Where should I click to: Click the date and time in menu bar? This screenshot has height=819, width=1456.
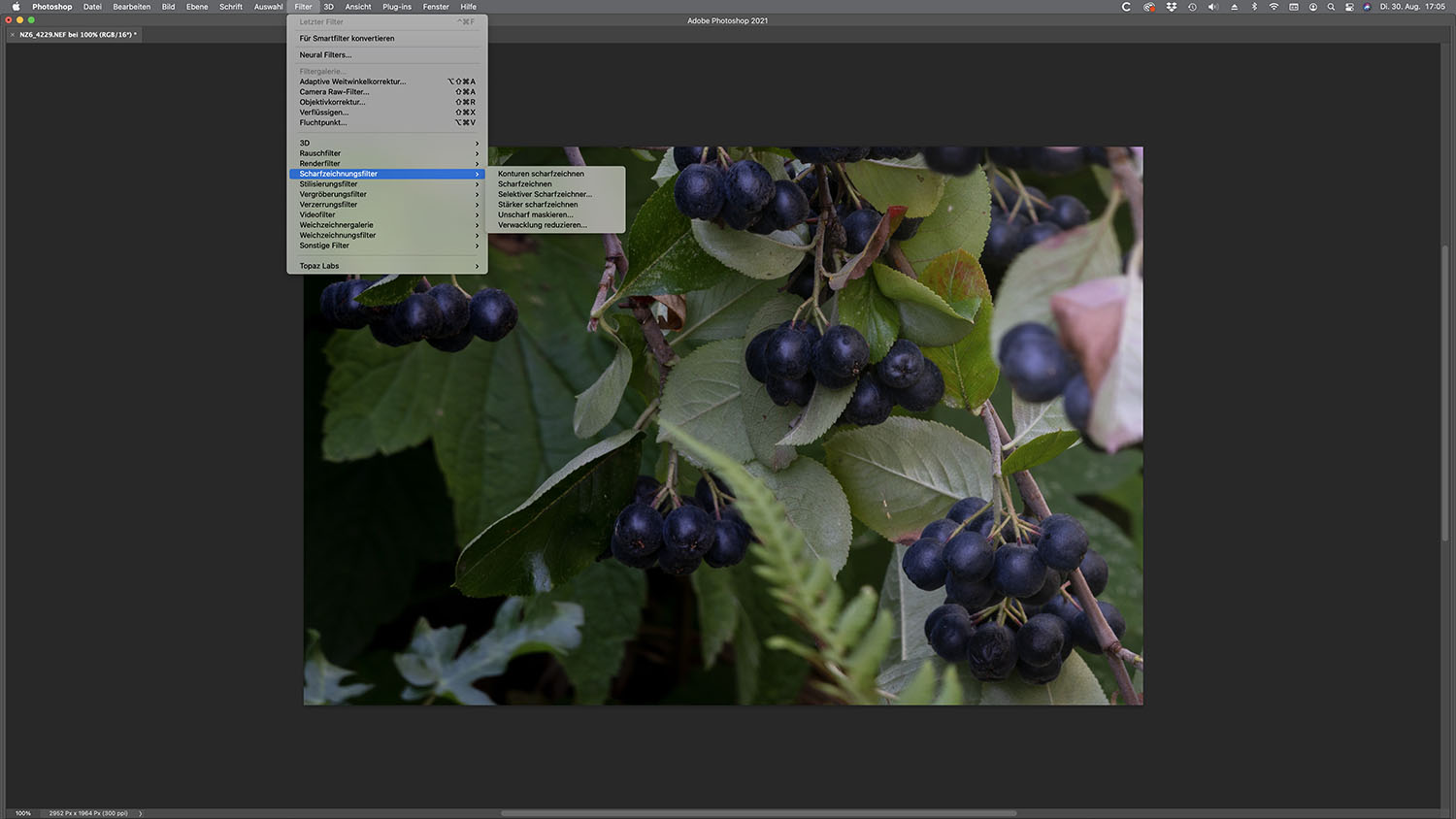(1412, 7)
